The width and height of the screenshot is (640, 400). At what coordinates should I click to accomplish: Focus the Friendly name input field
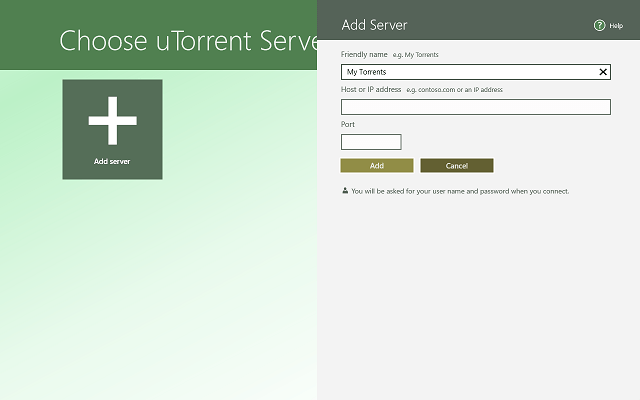(x=476, y=72)
